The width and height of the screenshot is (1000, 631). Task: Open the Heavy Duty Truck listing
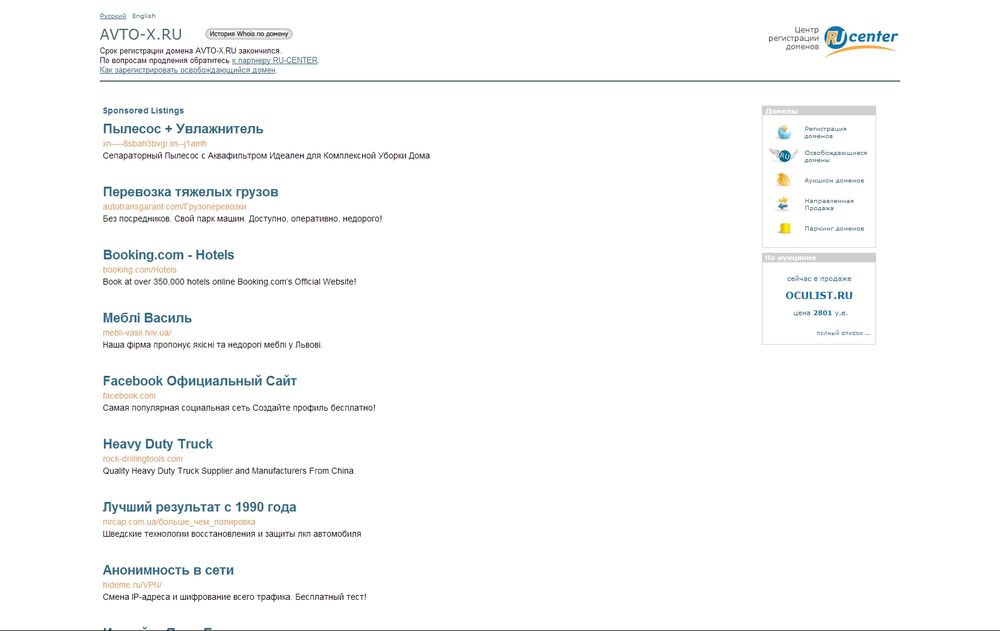click(158, 445)
